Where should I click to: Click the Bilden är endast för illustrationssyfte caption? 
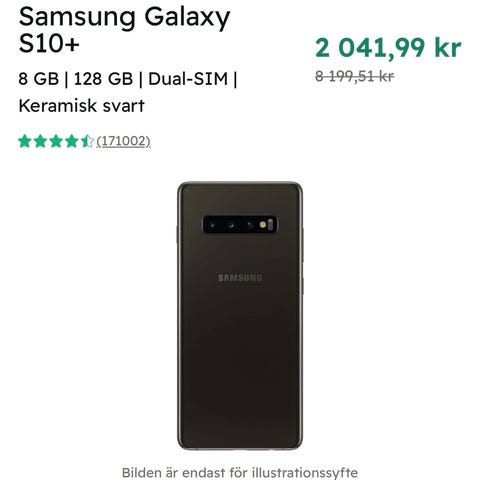[x=240, y=472]
